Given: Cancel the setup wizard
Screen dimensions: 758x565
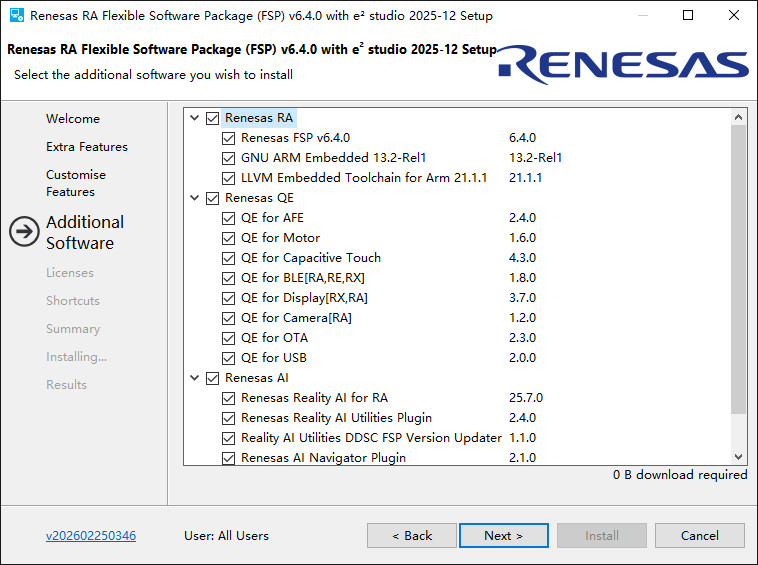Looking at the screenshot, I should click(x=700, y=536).
